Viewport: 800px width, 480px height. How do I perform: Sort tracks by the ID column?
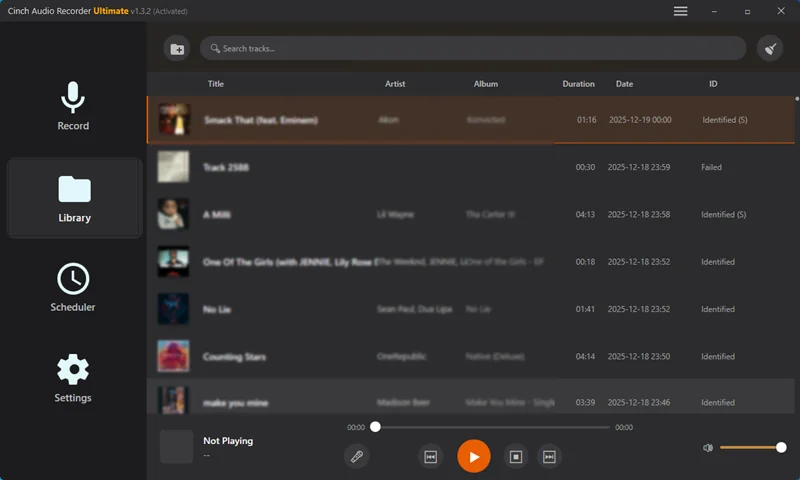(713, 84)
